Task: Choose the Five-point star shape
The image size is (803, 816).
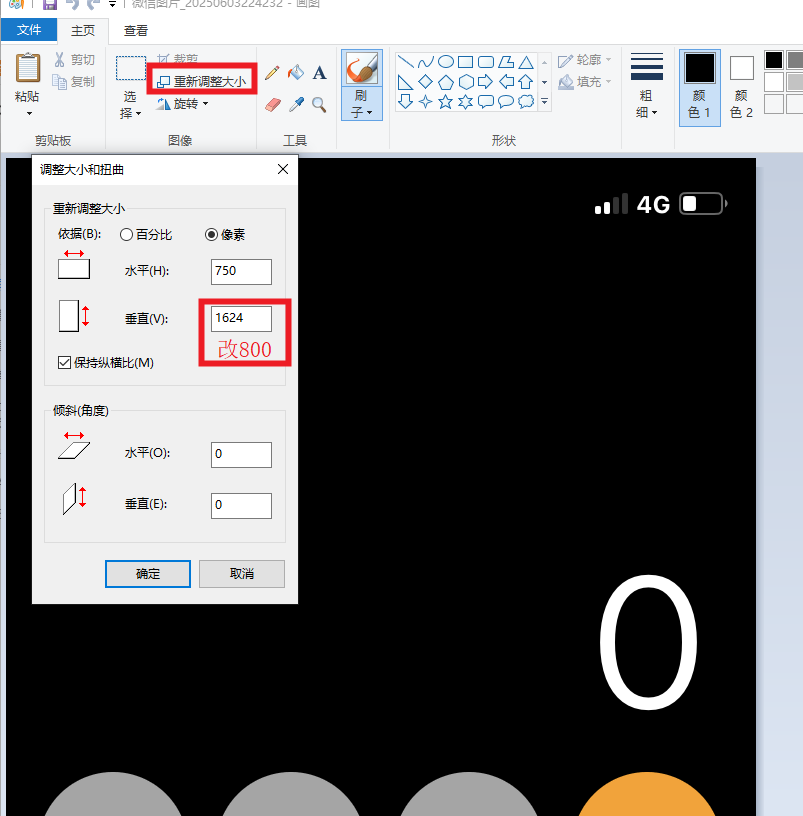Action: [x=445, y=101]
